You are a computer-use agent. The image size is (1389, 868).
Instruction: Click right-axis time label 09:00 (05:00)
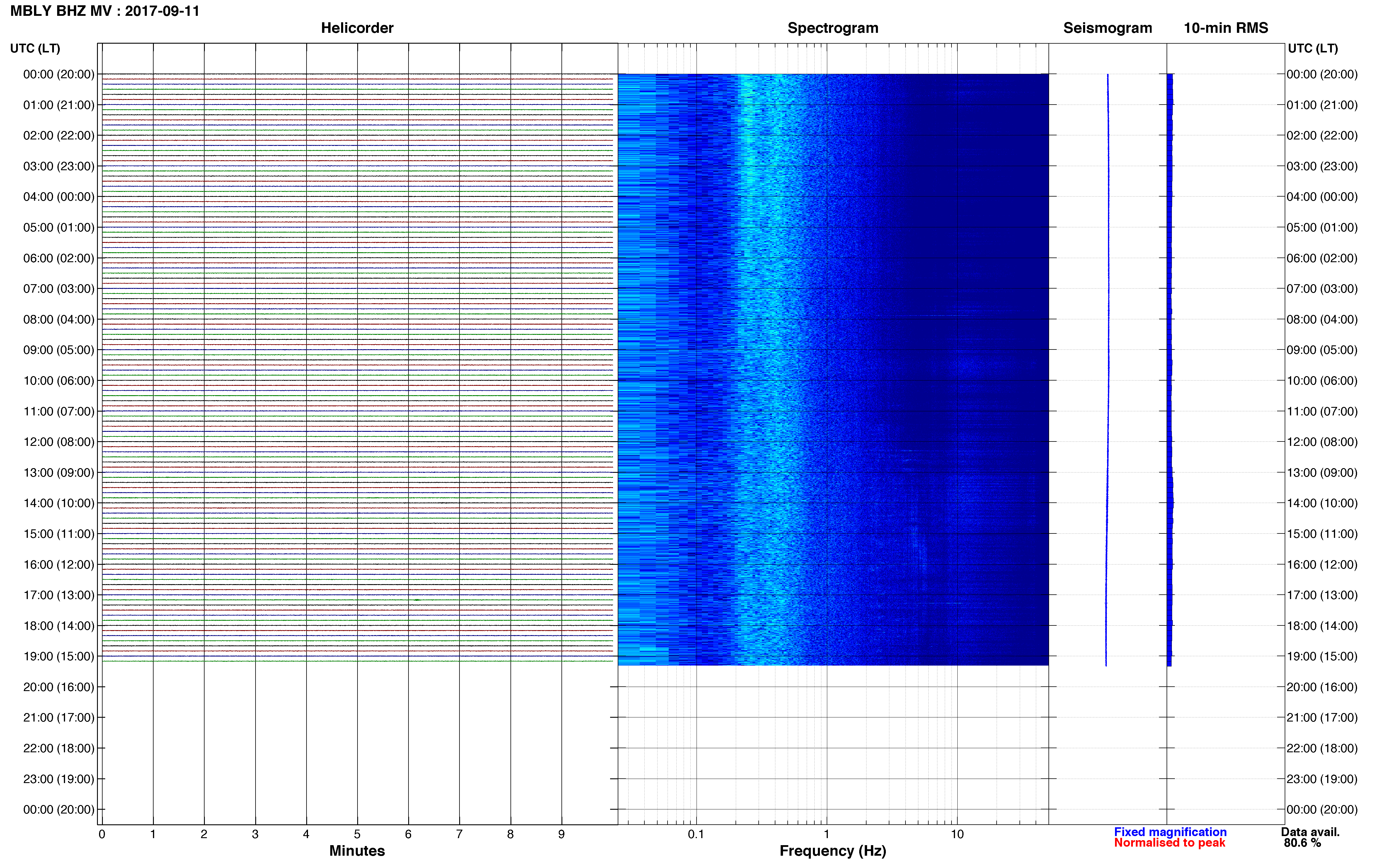pos(1322,350)
